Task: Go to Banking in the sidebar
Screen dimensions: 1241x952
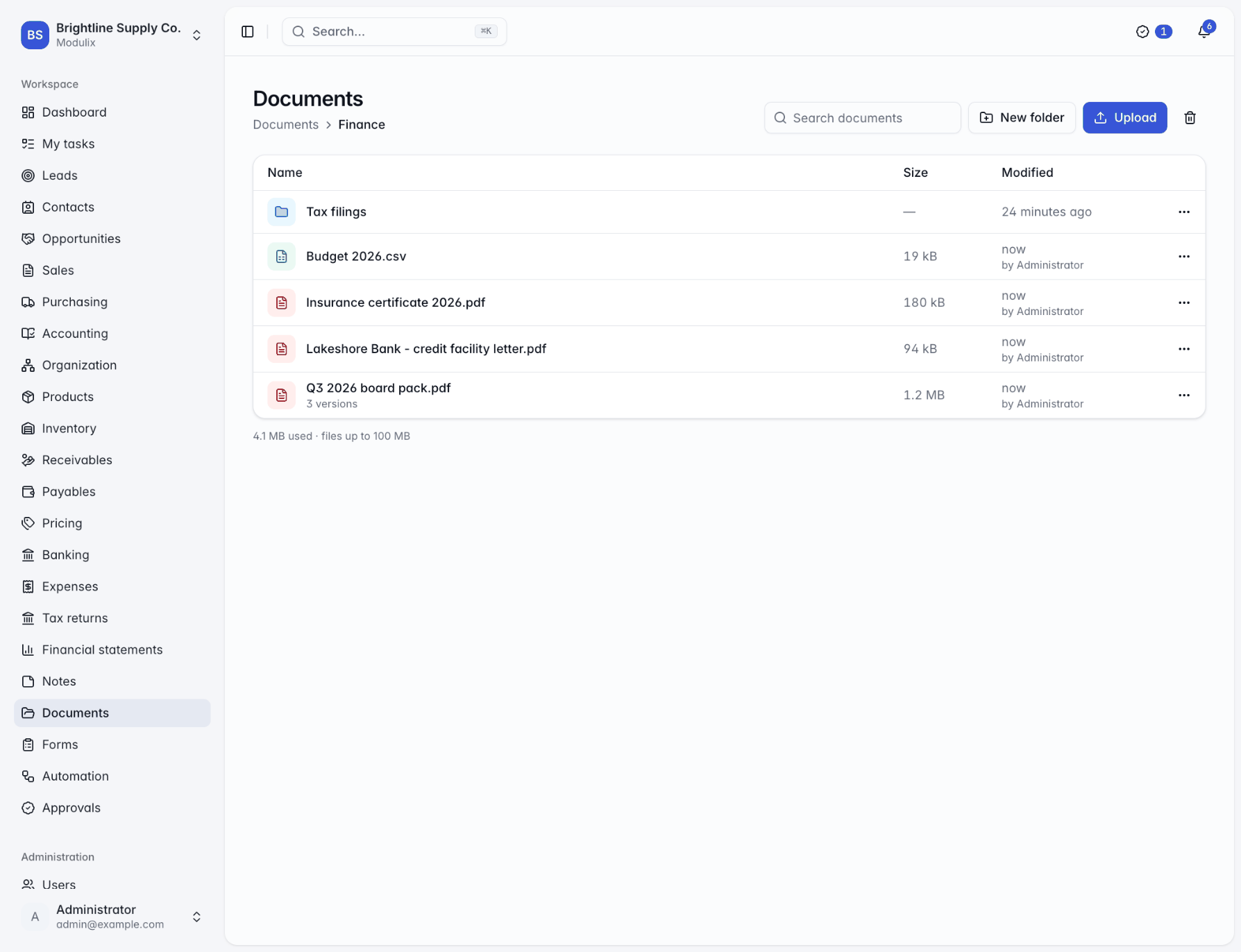Action: tap(112, 554)
